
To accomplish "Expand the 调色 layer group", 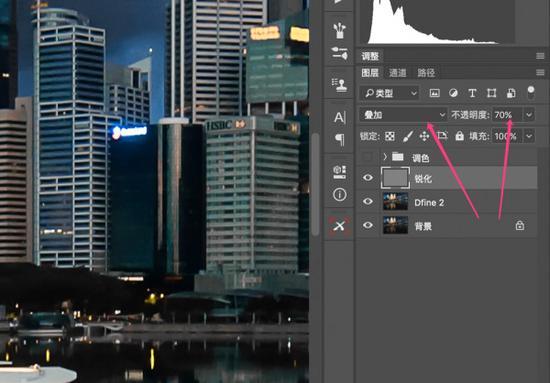I will pos(385,157).
